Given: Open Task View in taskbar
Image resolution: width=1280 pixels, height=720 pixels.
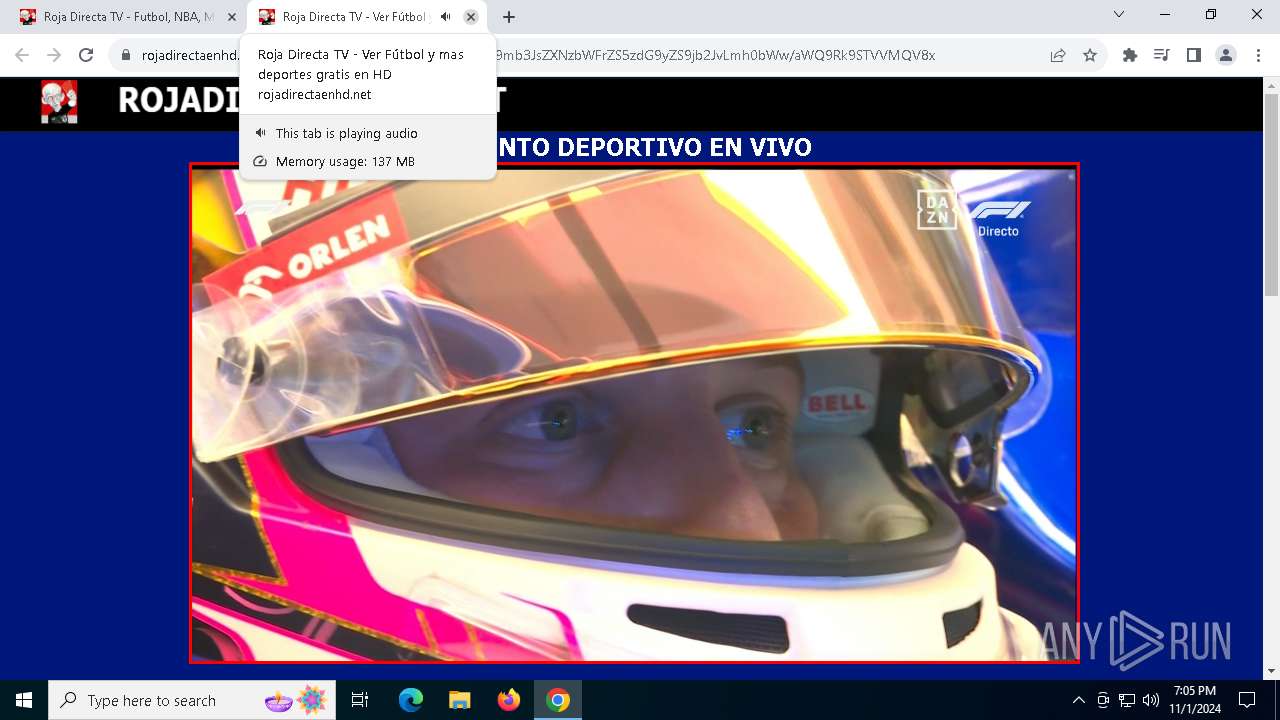Looking at the screenshot, I should pos(360,700).
